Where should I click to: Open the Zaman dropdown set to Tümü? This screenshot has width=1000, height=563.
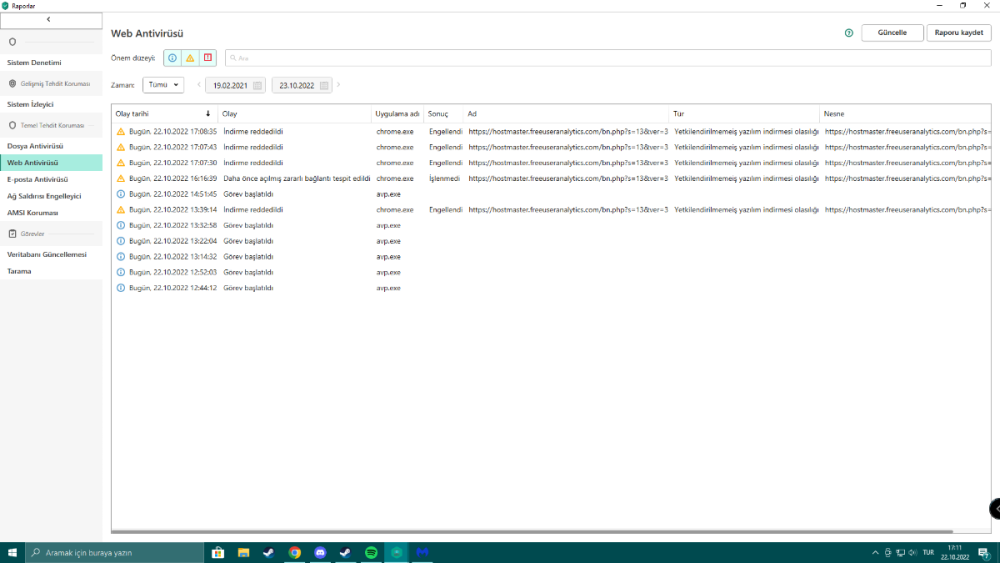(x=163, y=85)
